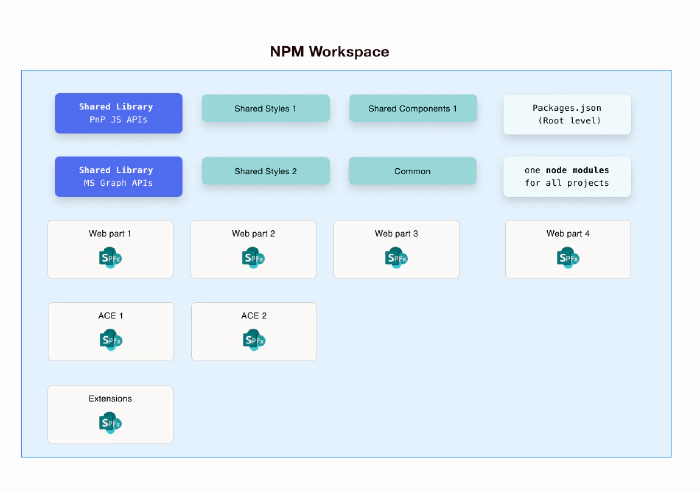Click the SPFx icon in Web part 4
The image size is (700, 491).
pyautogui.click(x=568, y=257)
